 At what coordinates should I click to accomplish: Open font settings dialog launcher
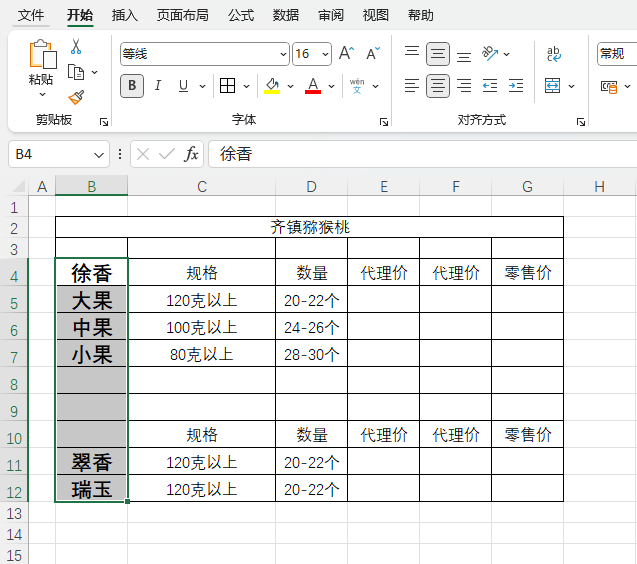384,122
